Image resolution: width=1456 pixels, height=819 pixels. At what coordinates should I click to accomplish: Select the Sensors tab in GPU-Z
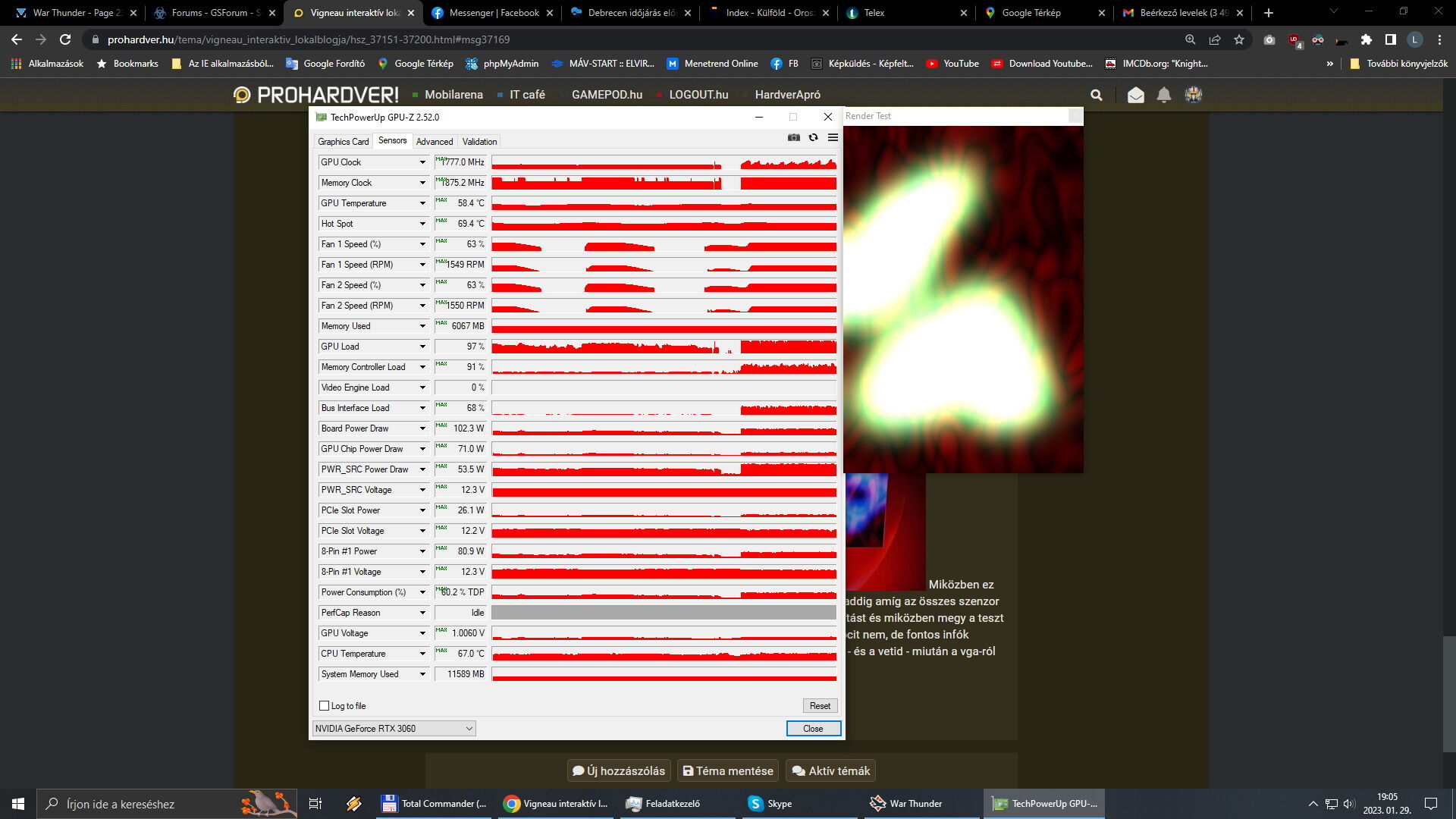[392, 140]
